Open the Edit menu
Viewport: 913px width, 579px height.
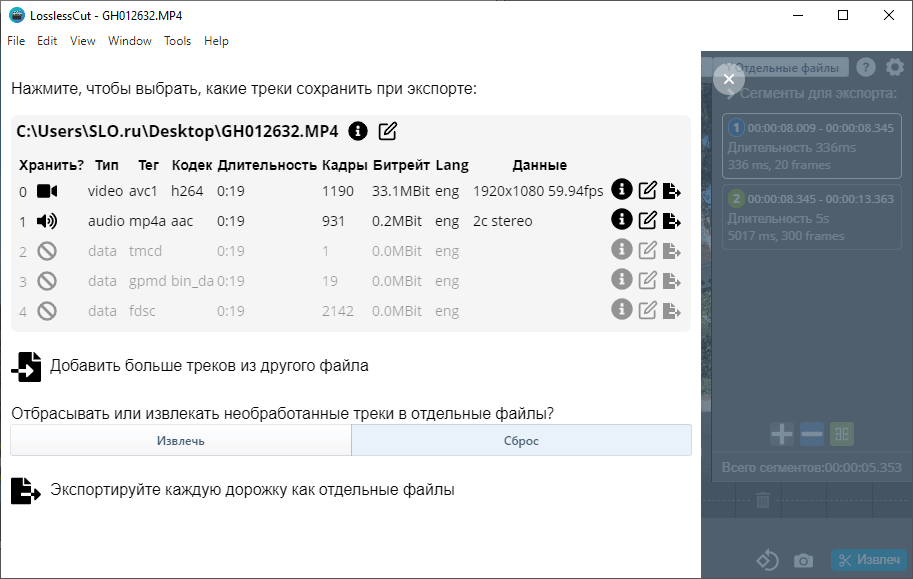click(x=47, y=41)
